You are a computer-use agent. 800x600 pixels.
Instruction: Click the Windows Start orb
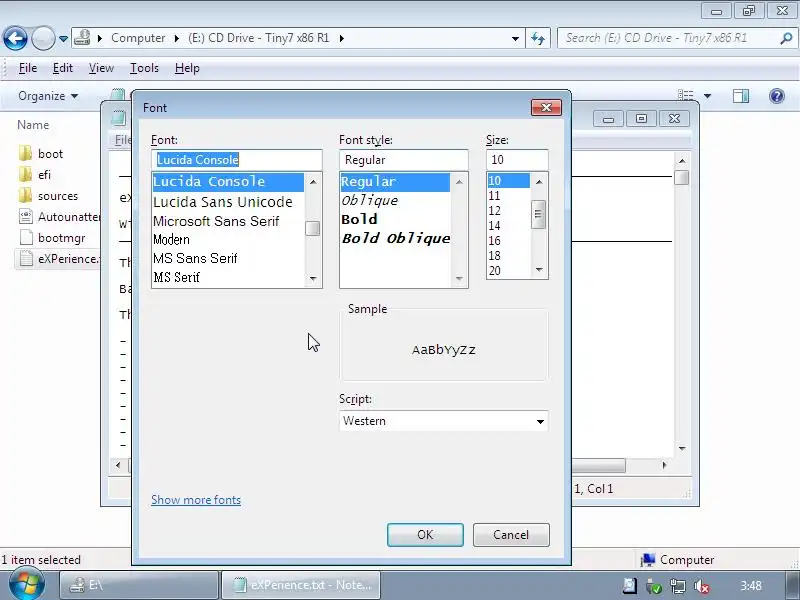(26, 584)
